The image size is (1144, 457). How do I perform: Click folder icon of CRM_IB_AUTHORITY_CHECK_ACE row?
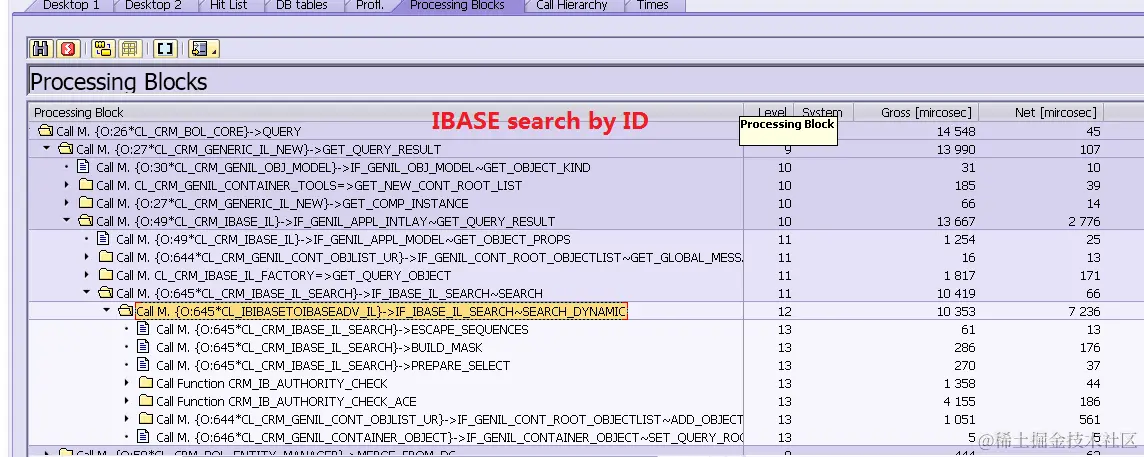(x=146, y=401)
